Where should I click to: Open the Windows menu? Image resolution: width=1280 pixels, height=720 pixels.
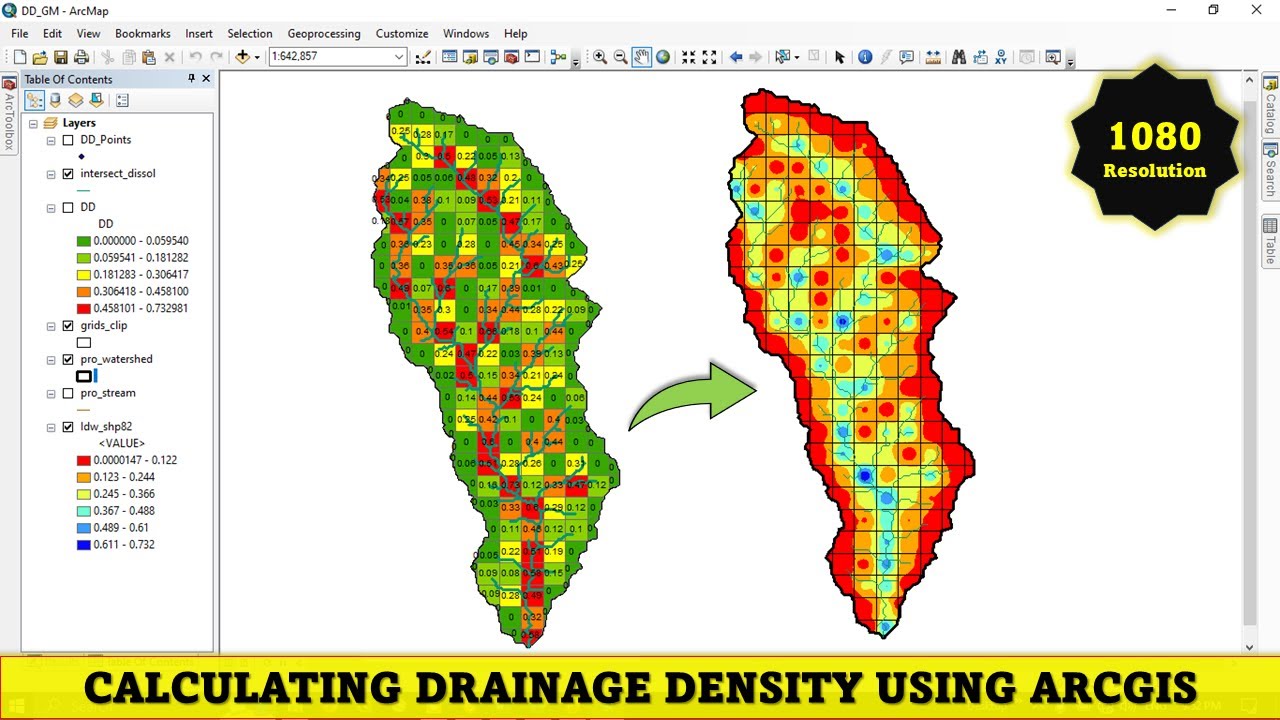(x=466, y=33)
